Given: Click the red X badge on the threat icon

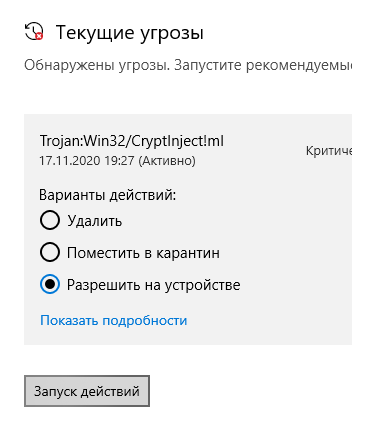Looking at the screenshot, I should [39, 36].
